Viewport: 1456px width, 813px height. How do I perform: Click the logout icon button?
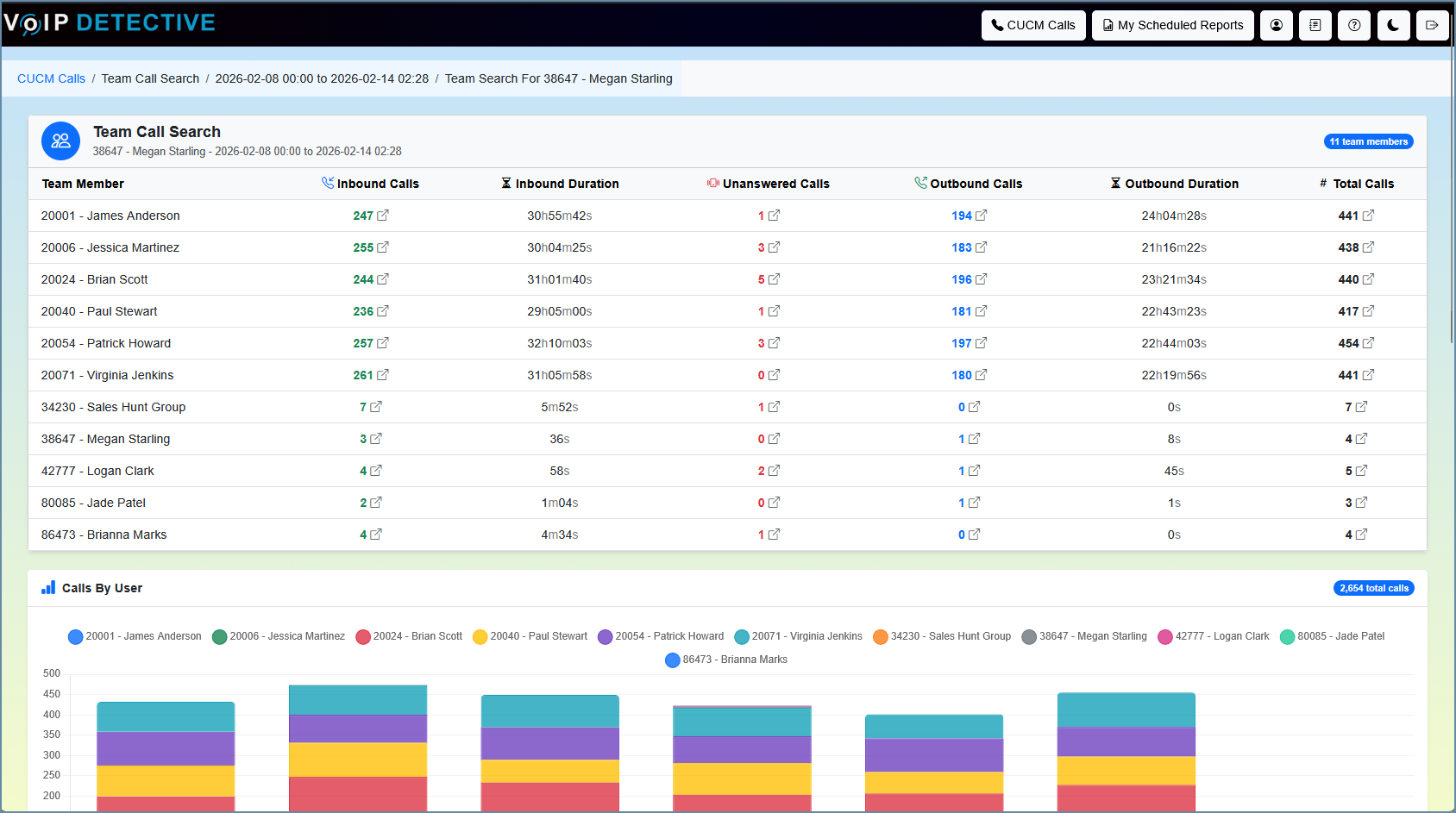point(1432,25)
